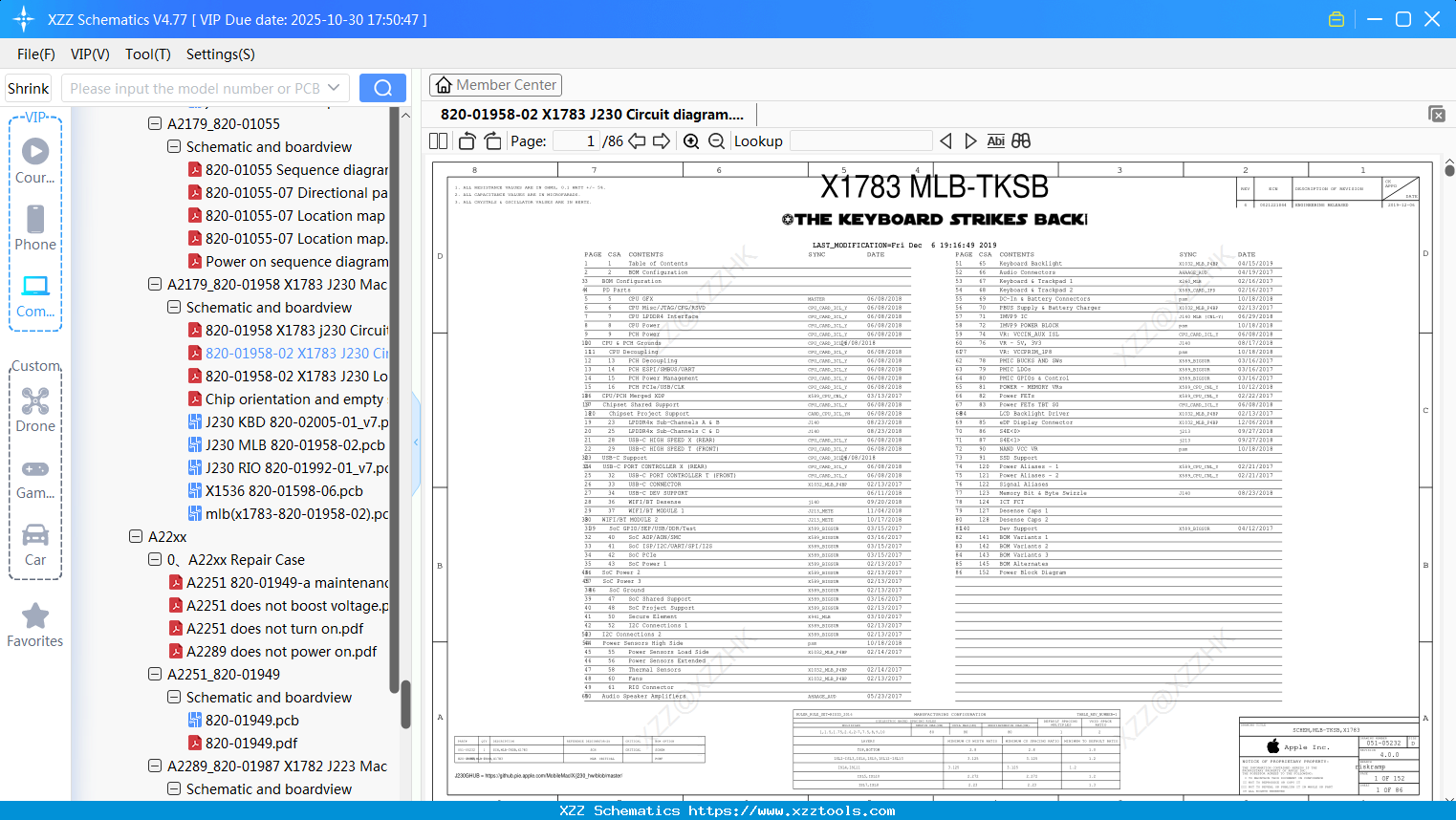1456x820 pixels.
Task: Open J230 MLB 820-01958-02.pcb file
Action: tap(286, 444)
